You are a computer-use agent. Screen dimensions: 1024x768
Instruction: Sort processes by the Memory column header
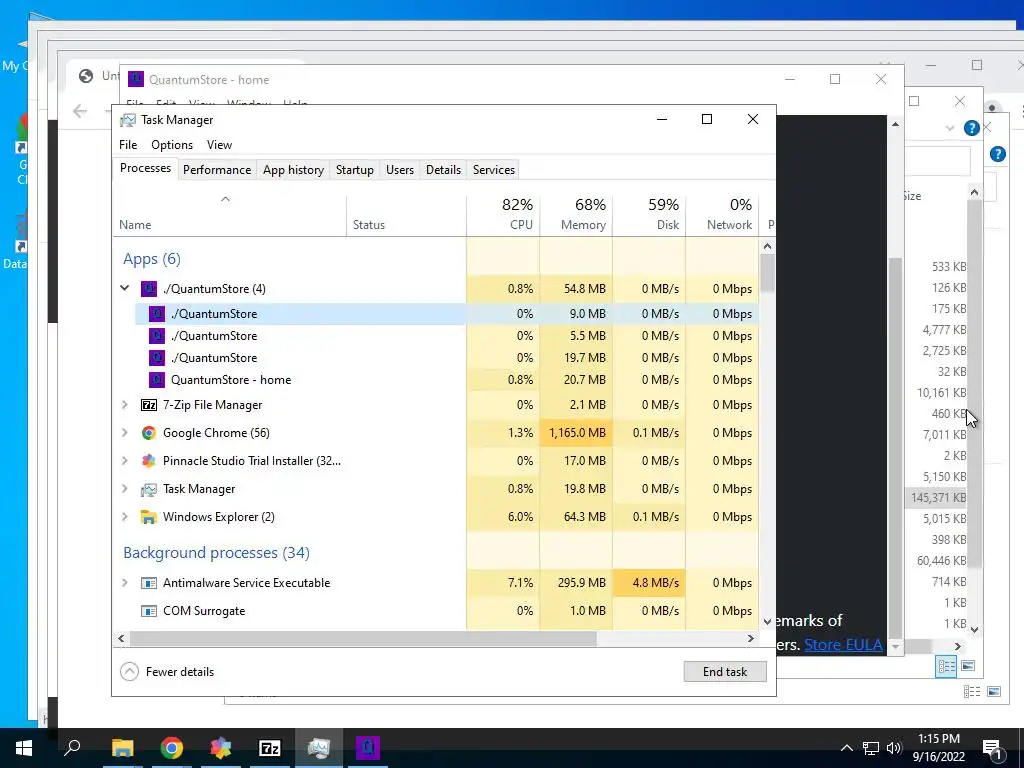coord(576,214)
